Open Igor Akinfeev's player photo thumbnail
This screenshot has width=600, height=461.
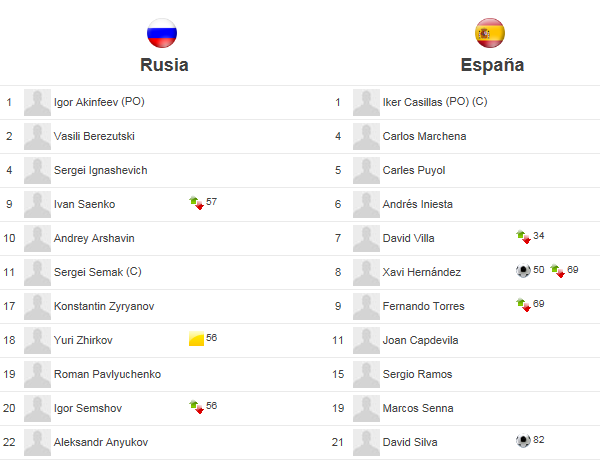pos(37,103)
